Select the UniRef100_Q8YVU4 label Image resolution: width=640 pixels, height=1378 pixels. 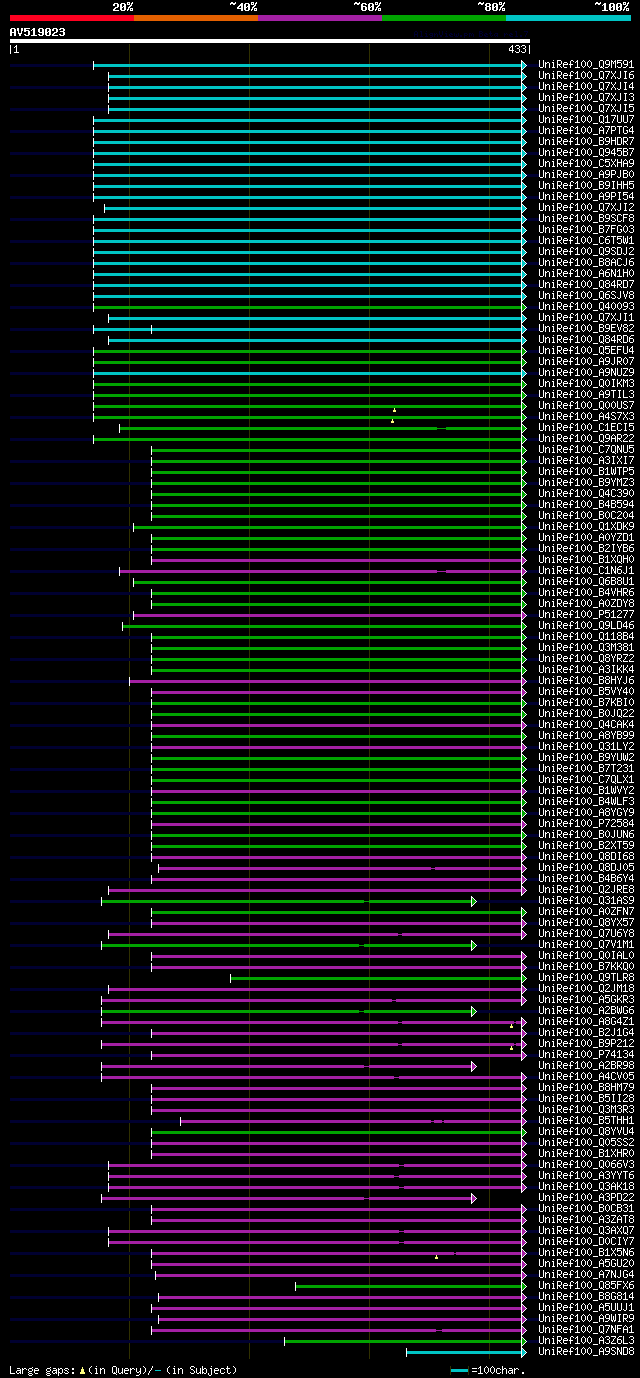point(586,1132)
